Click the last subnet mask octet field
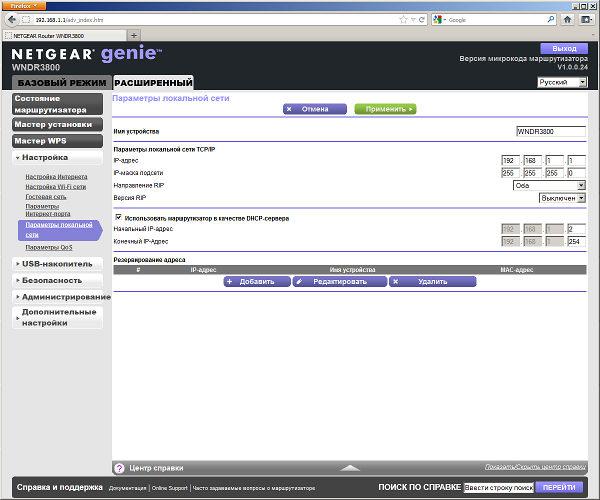Screen dimensions: 600x500 [x=576, y=173]
